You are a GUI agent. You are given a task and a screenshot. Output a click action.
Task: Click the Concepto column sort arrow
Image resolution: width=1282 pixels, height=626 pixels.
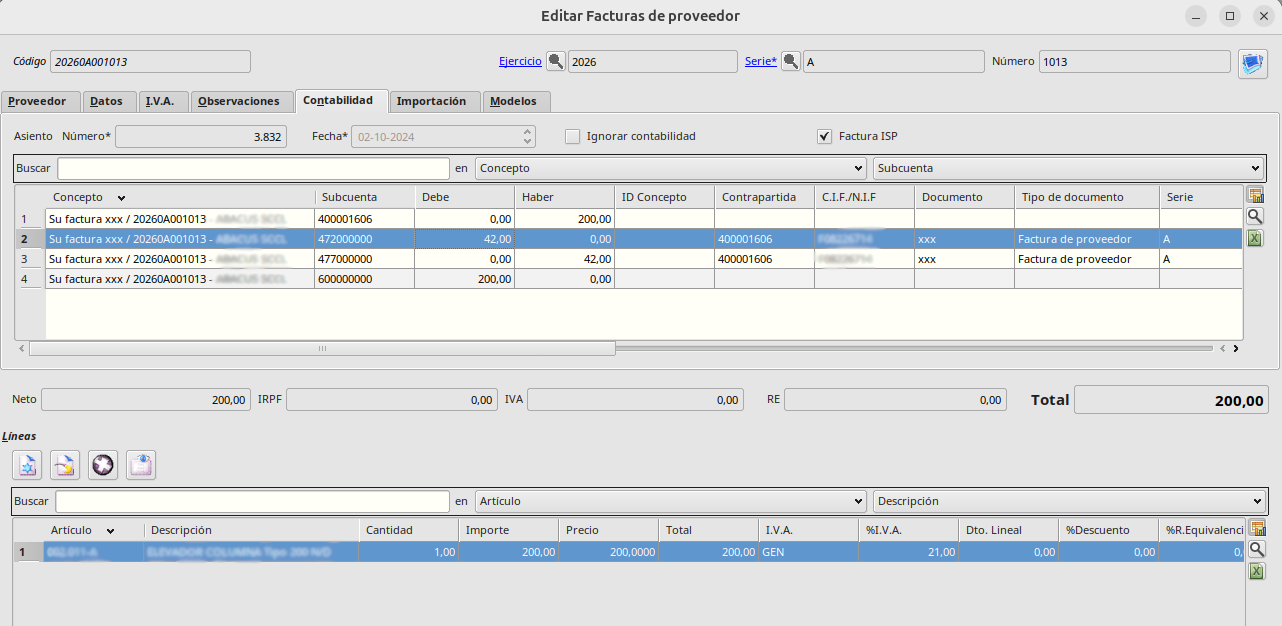click(x=121, y=198)
